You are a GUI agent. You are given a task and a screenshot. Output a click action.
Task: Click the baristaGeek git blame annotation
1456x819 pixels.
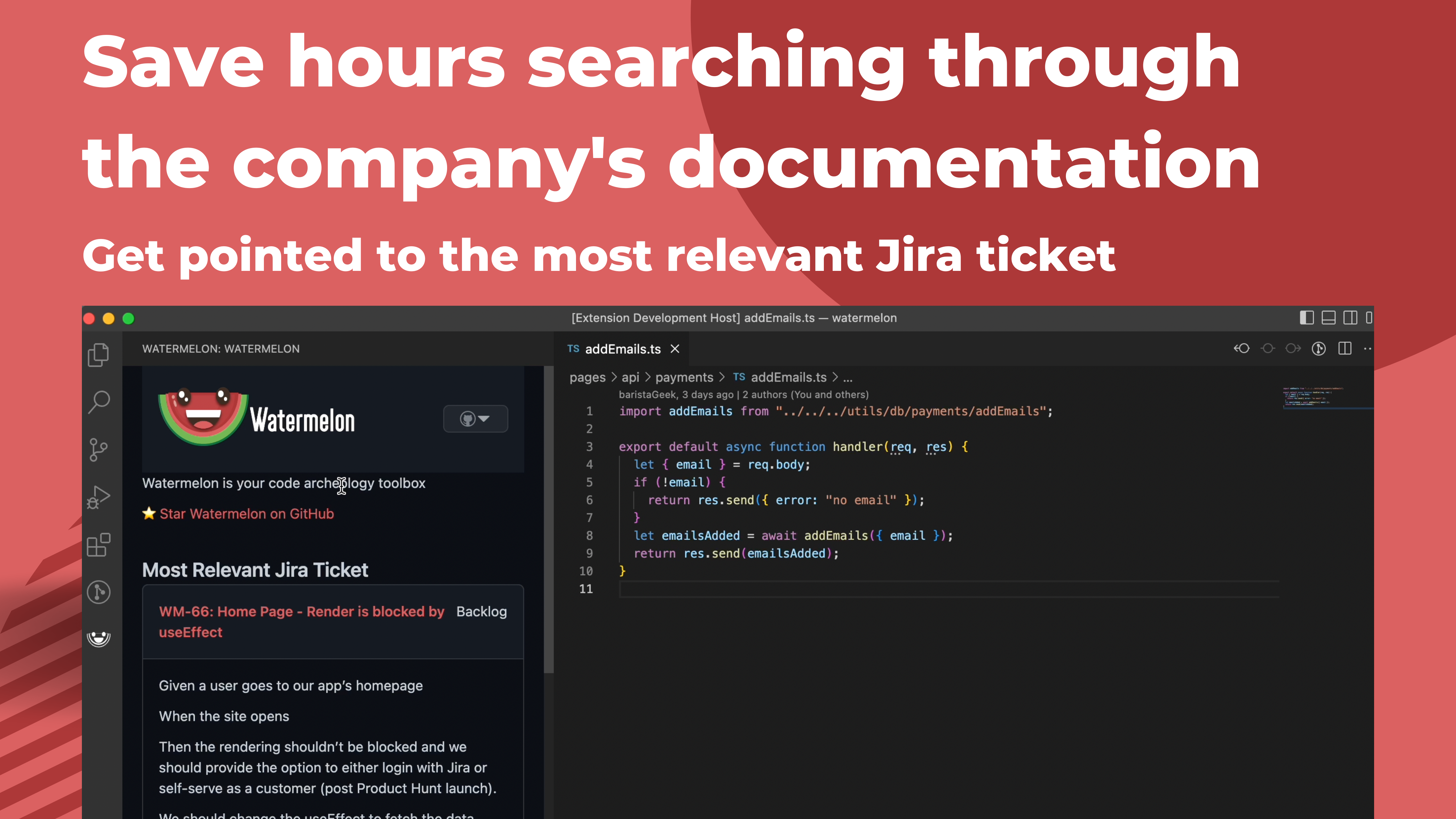point(743,395)
